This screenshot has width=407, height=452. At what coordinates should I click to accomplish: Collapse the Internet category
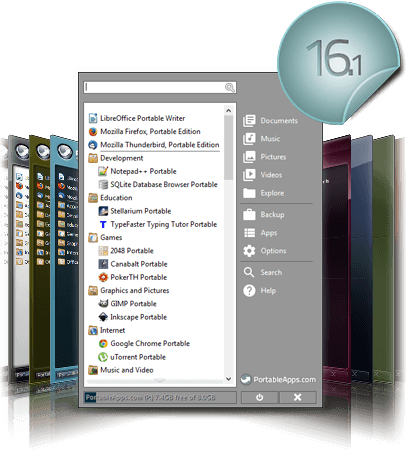[93, 330]
